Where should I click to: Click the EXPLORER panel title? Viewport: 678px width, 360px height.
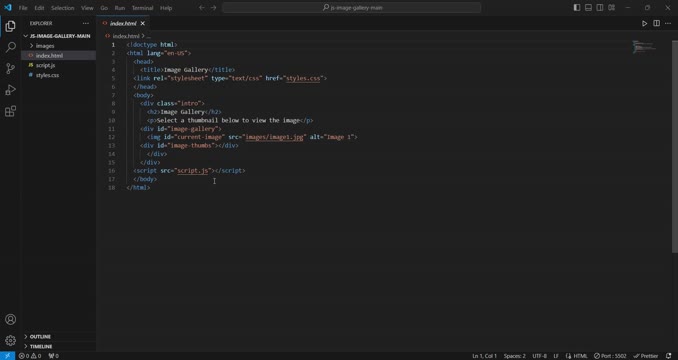point(41,23)
